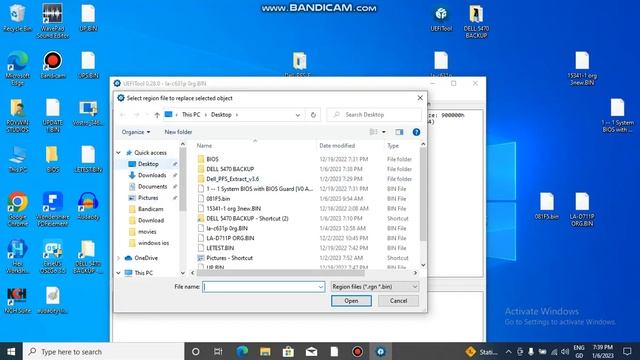Screen dimensions: 640x360
Task: Open the volume control in tray
Action: [x=564, y=351]
